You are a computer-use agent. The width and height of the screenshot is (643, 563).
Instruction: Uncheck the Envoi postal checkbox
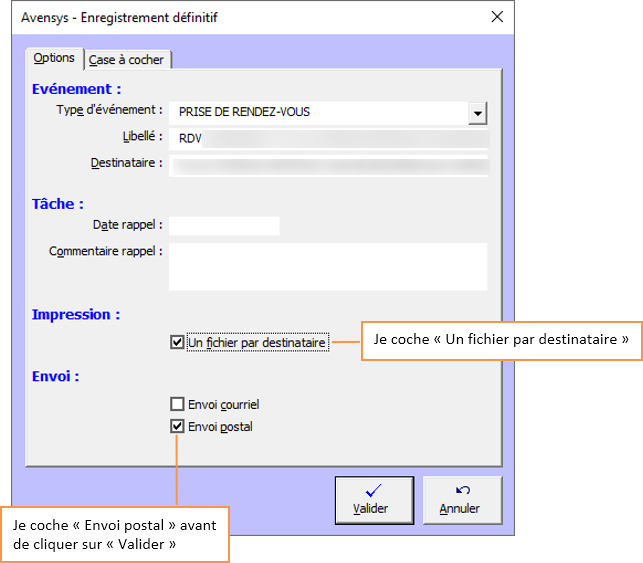[x=177, y=427]
